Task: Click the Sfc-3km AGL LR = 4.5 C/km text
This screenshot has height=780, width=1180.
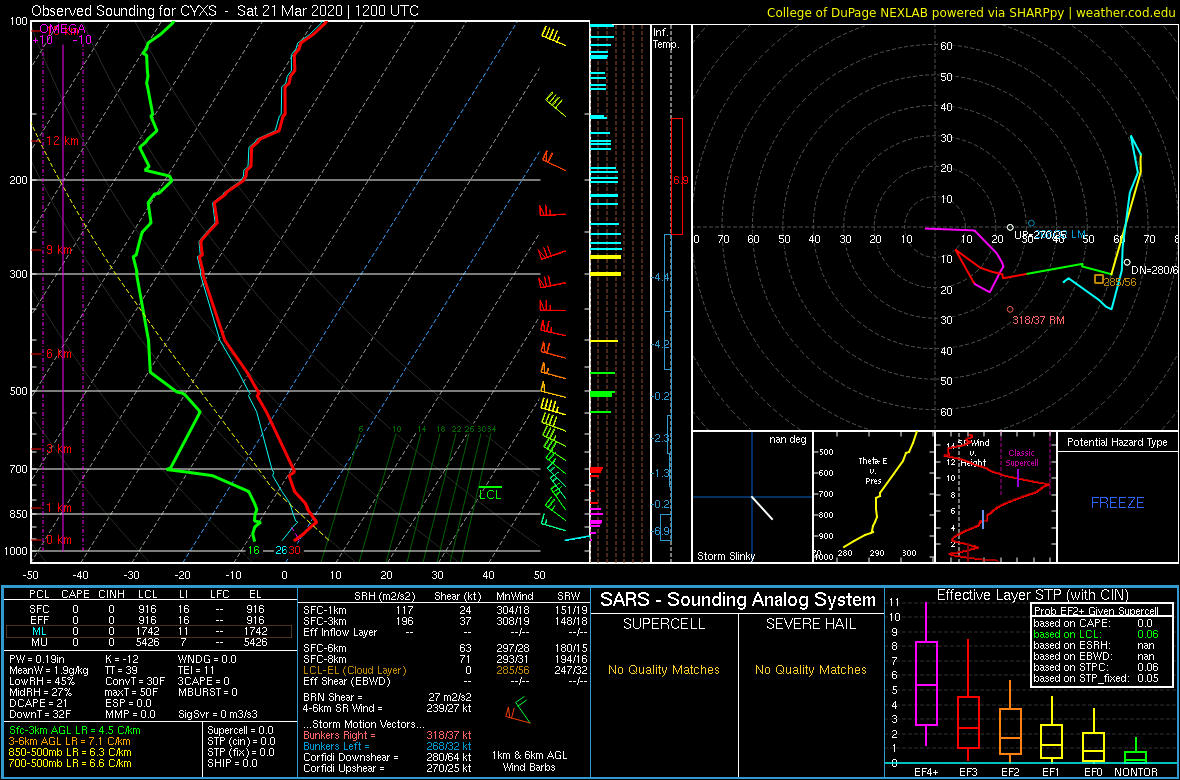Action: 75,730
